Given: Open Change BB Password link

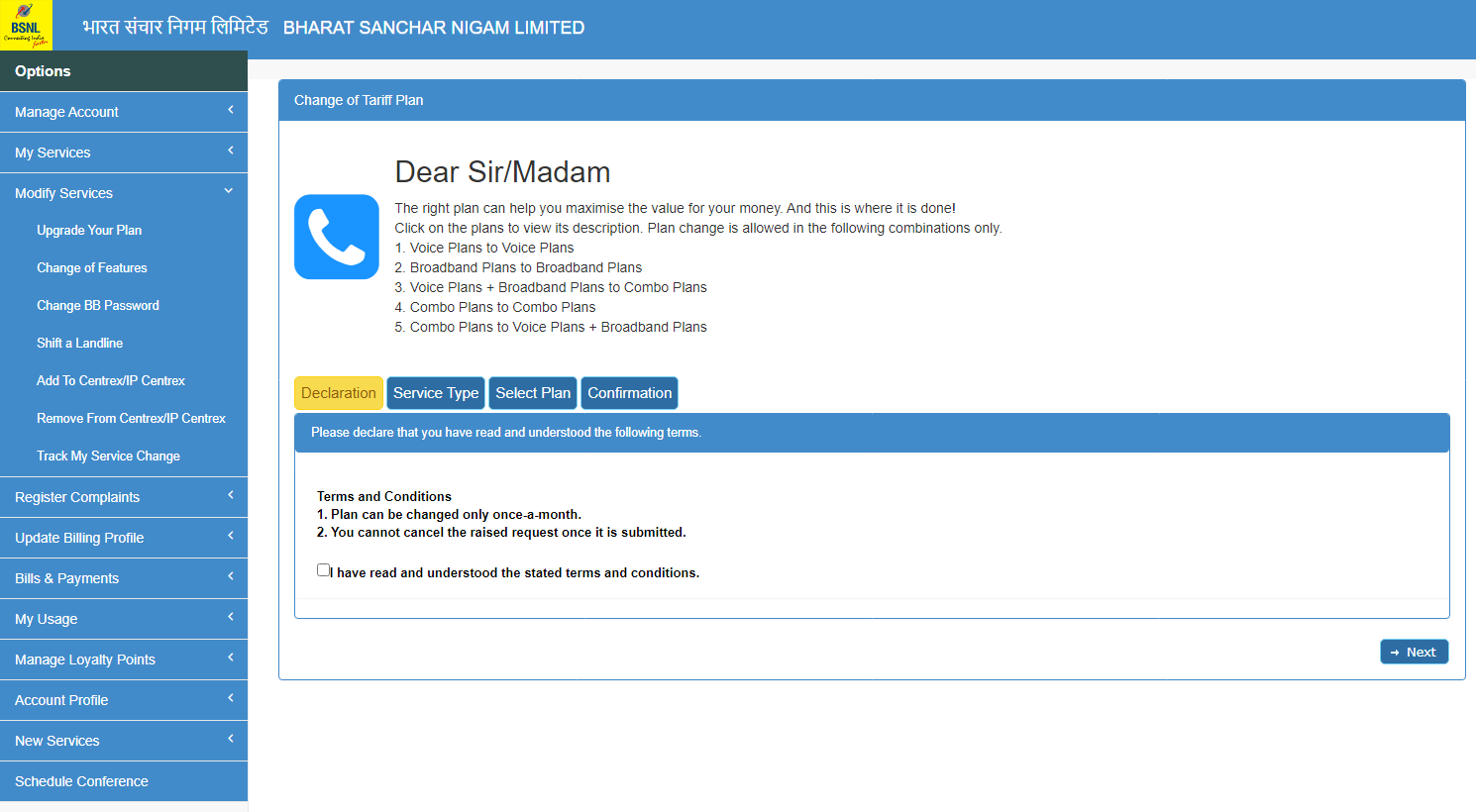Looking at the screenshot, I should pyautogui.click(x=98, y=305).
